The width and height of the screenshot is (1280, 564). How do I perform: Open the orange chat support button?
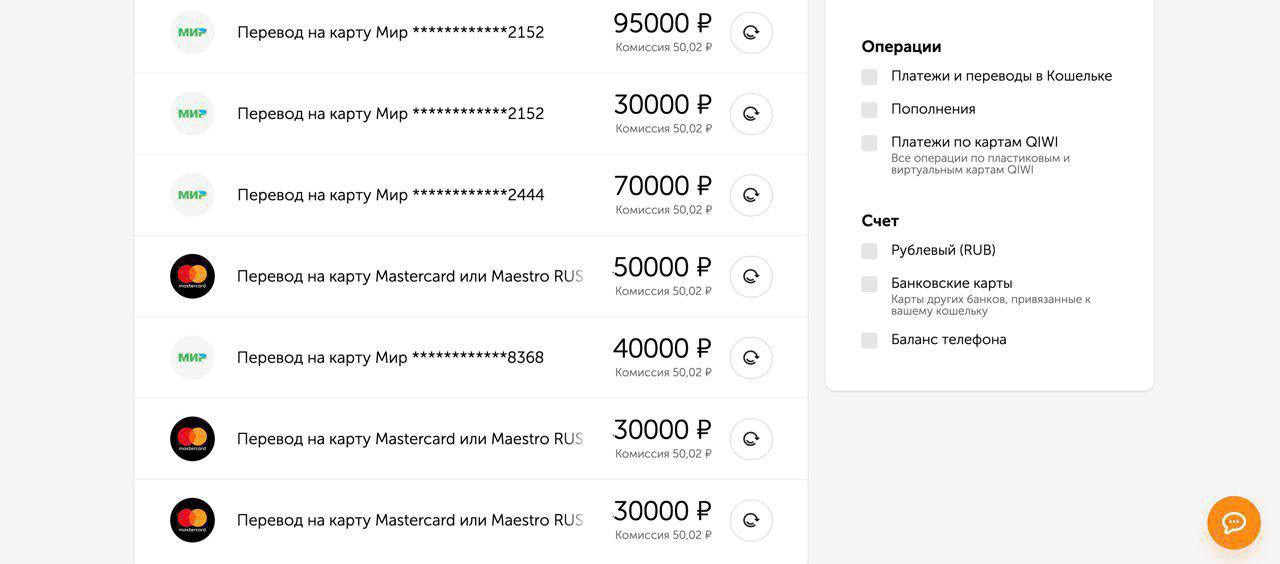coord(1233,522)
